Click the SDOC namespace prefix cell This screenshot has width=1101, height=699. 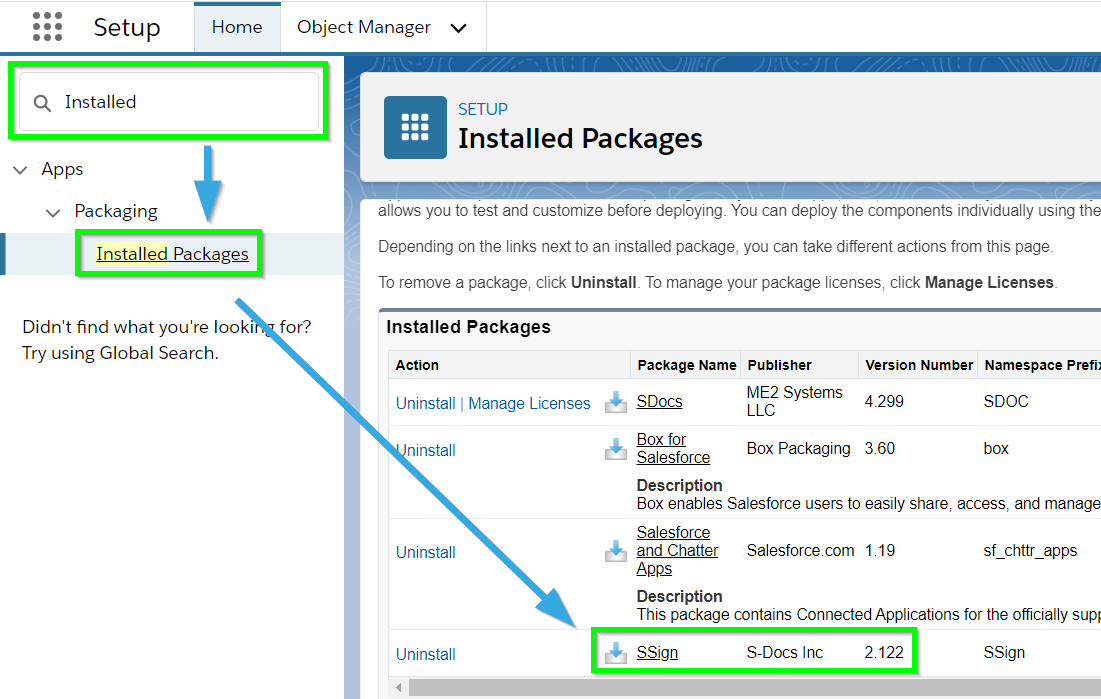coord(1006,401)
